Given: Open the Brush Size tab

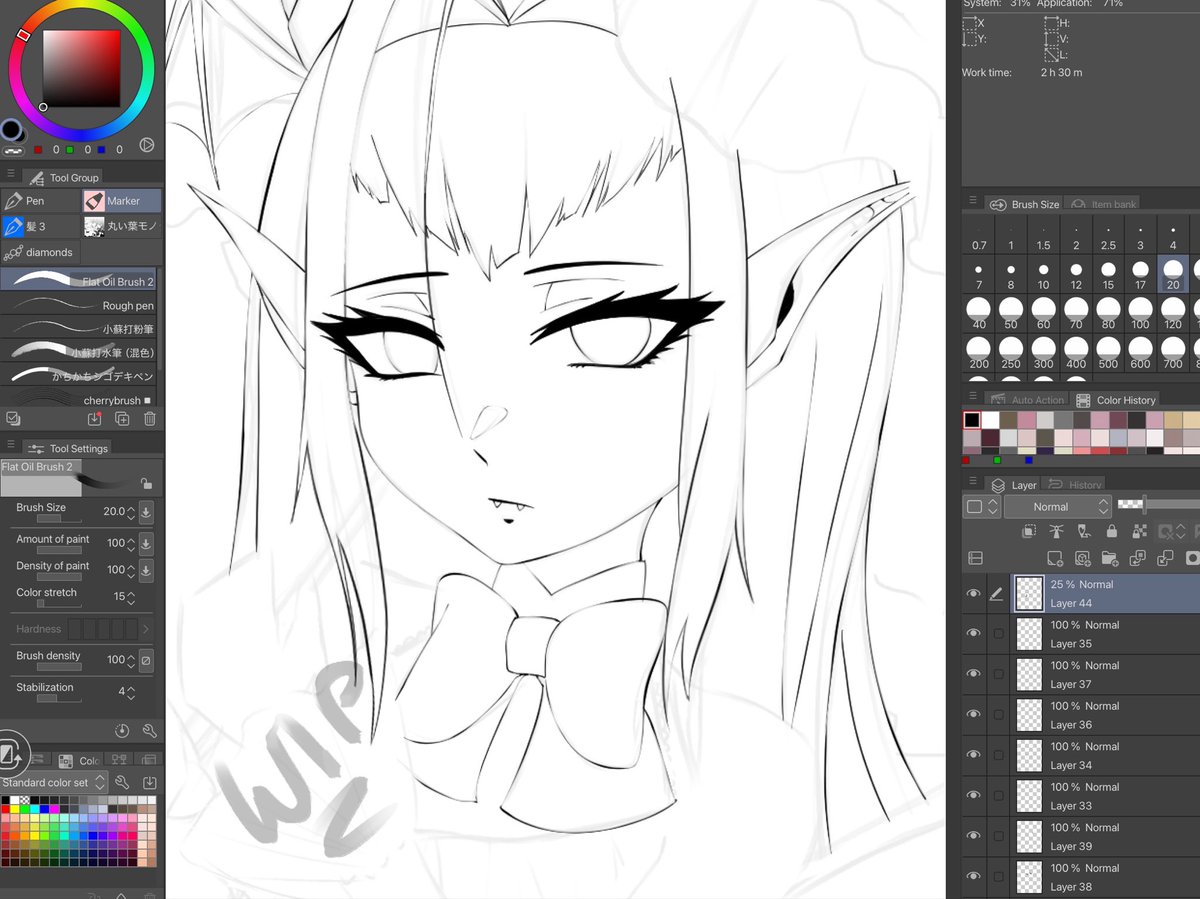Looking at the screenshot, I should (1024, 204).
